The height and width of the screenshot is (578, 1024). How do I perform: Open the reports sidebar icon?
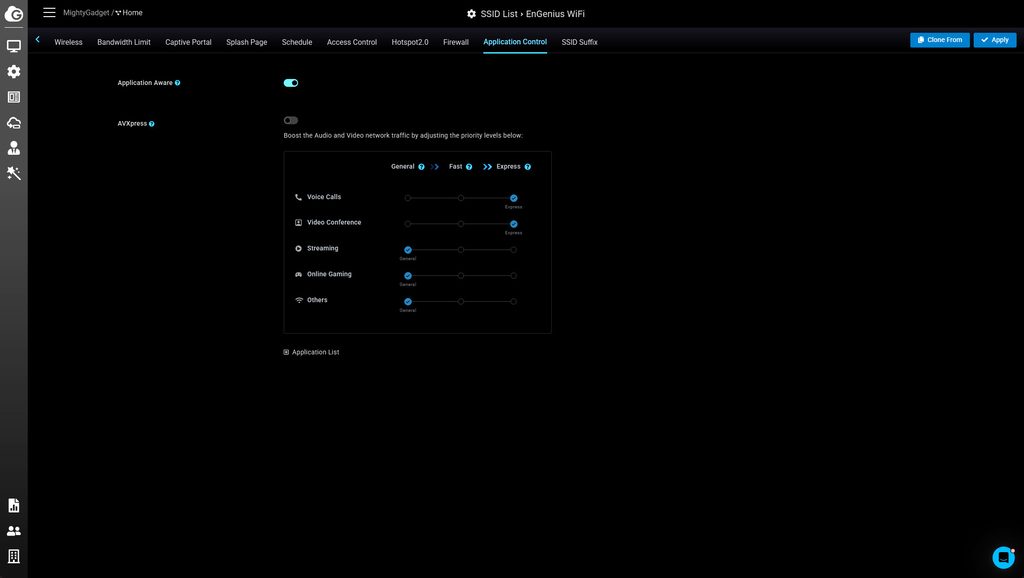[x=14, y=506]
